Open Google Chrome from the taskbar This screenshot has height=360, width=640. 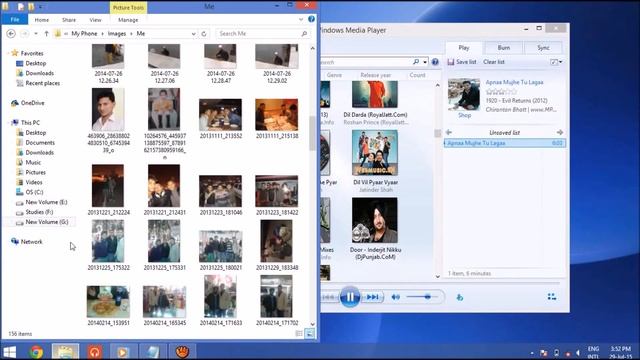[x=36, y=352]
